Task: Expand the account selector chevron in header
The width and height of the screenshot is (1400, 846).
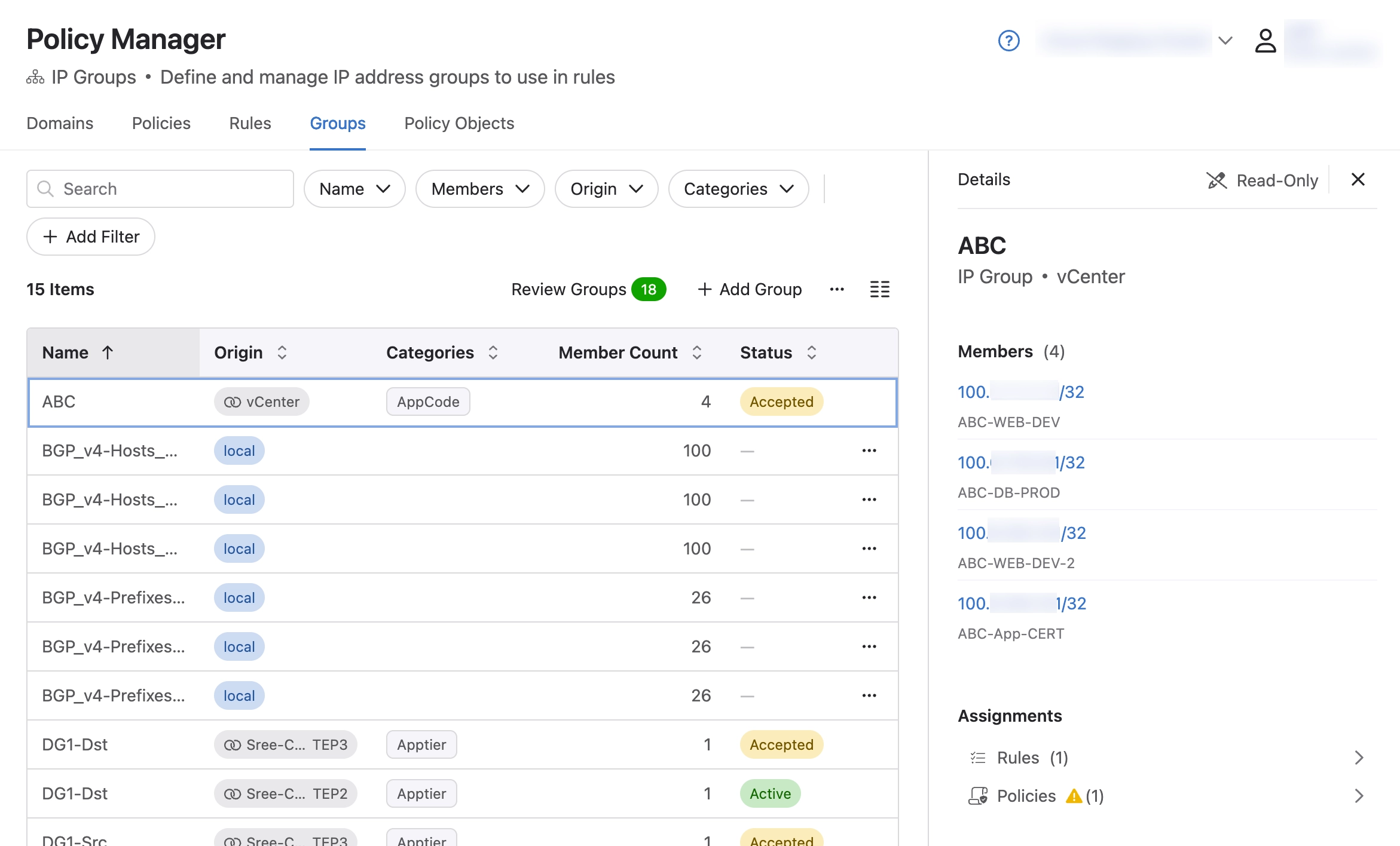Action: tap(1225, 41)
